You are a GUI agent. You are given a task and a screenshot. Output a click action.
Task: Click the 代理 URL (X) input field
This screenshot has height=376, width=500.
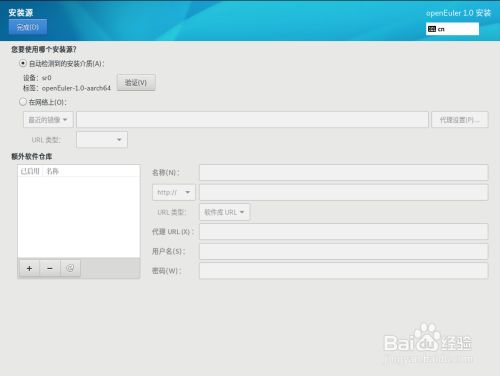tap(344, 232)
